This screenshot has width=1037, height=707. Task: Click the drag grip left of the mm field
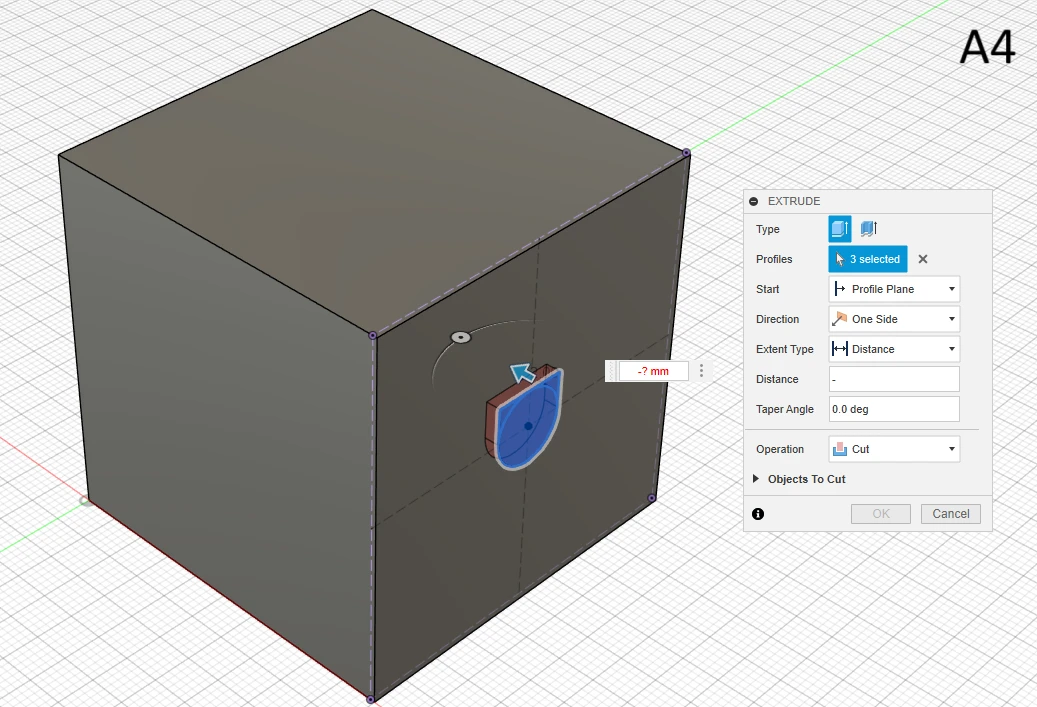611,371
